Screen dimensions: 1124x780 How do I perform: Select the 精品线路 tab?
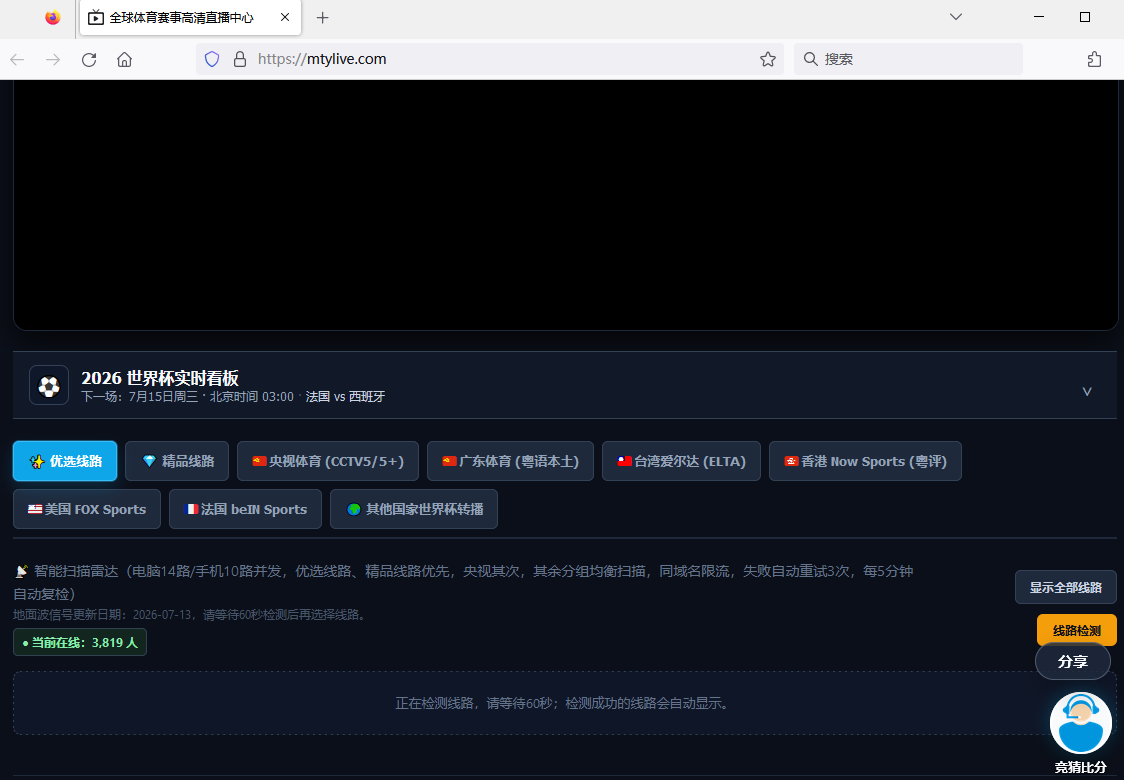pyautogui.click(x=177, y=461)
